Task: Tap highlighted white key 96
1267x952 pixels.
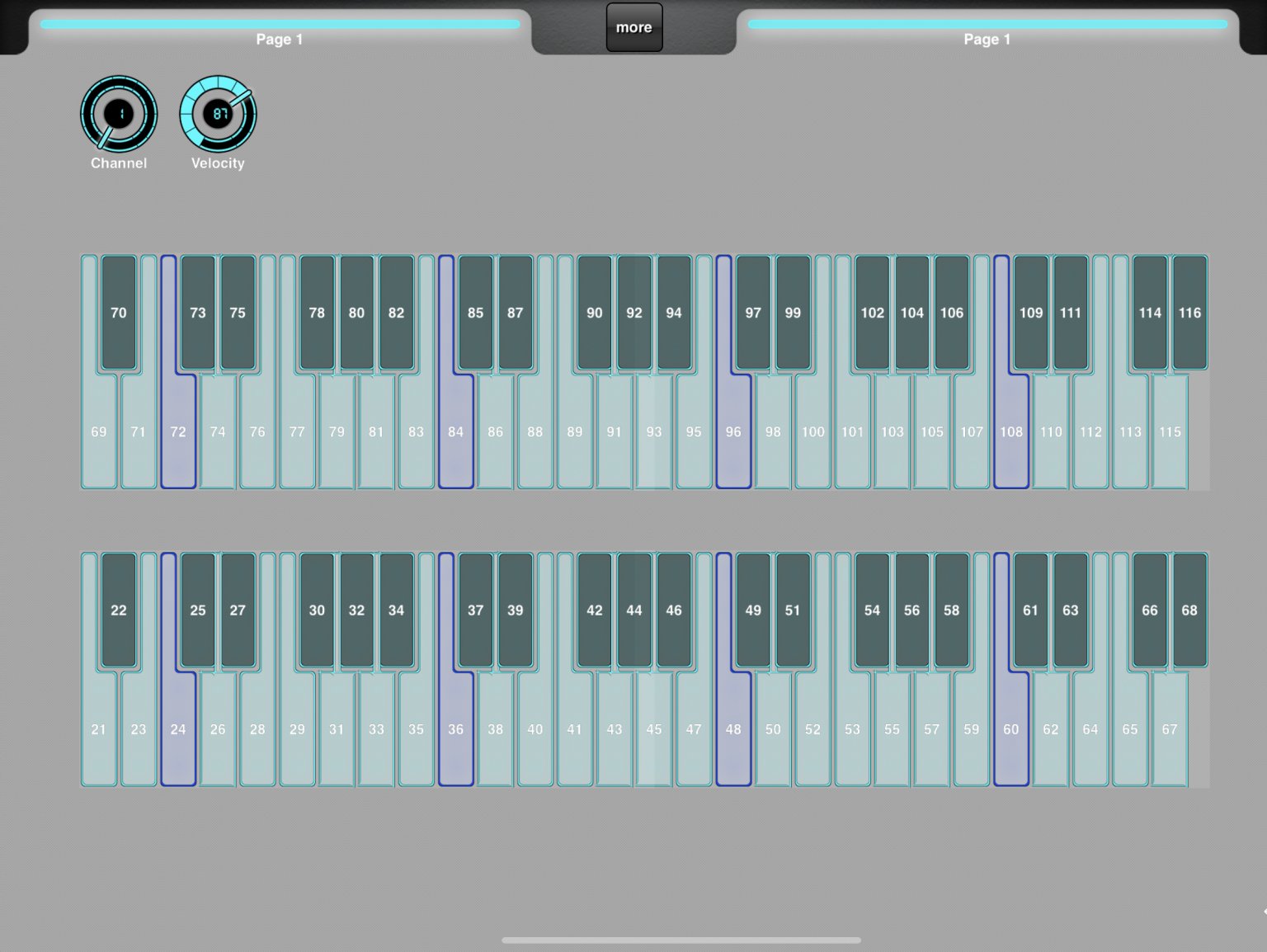Action: click(x=733, y=431)
